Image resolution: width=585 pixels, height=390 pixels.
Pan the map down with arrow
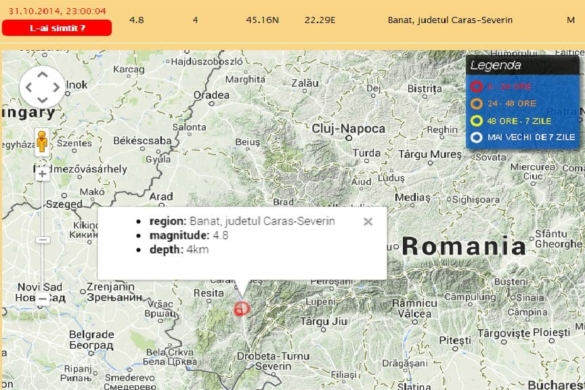pyautogui.click(x=43, y=100)
